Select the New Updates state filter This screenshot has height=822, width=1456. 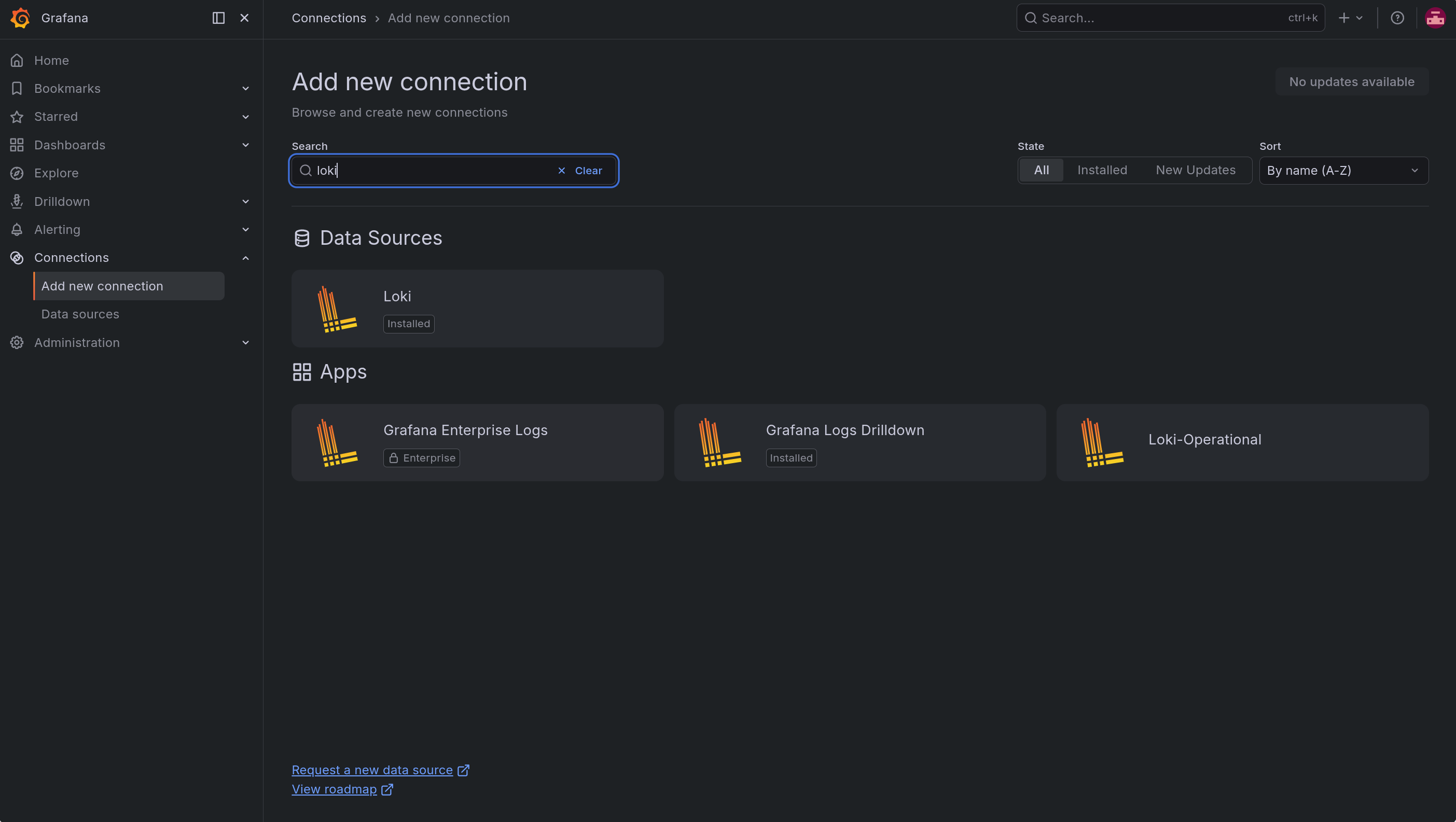pos(1196,170)
